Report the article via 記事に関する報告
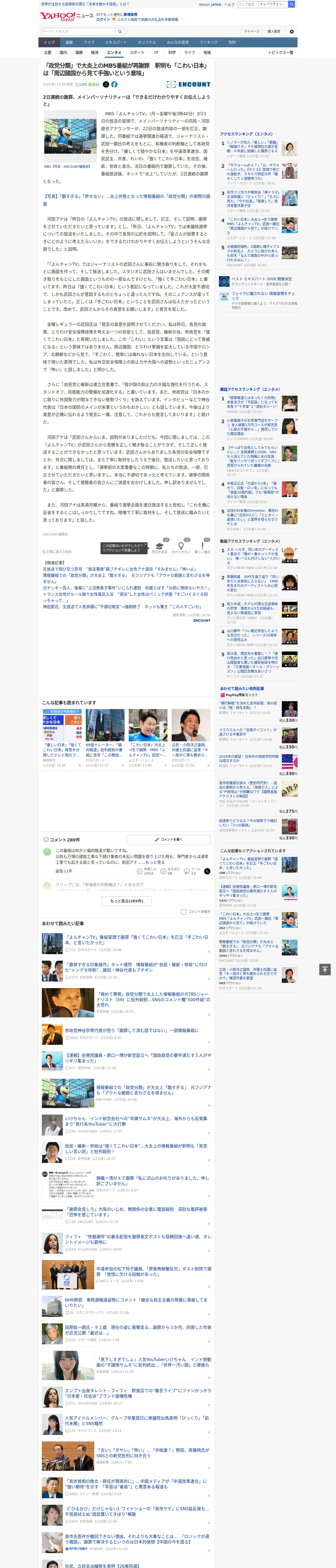This screenshot has width=336, height=1568. [x=57, y=552]
